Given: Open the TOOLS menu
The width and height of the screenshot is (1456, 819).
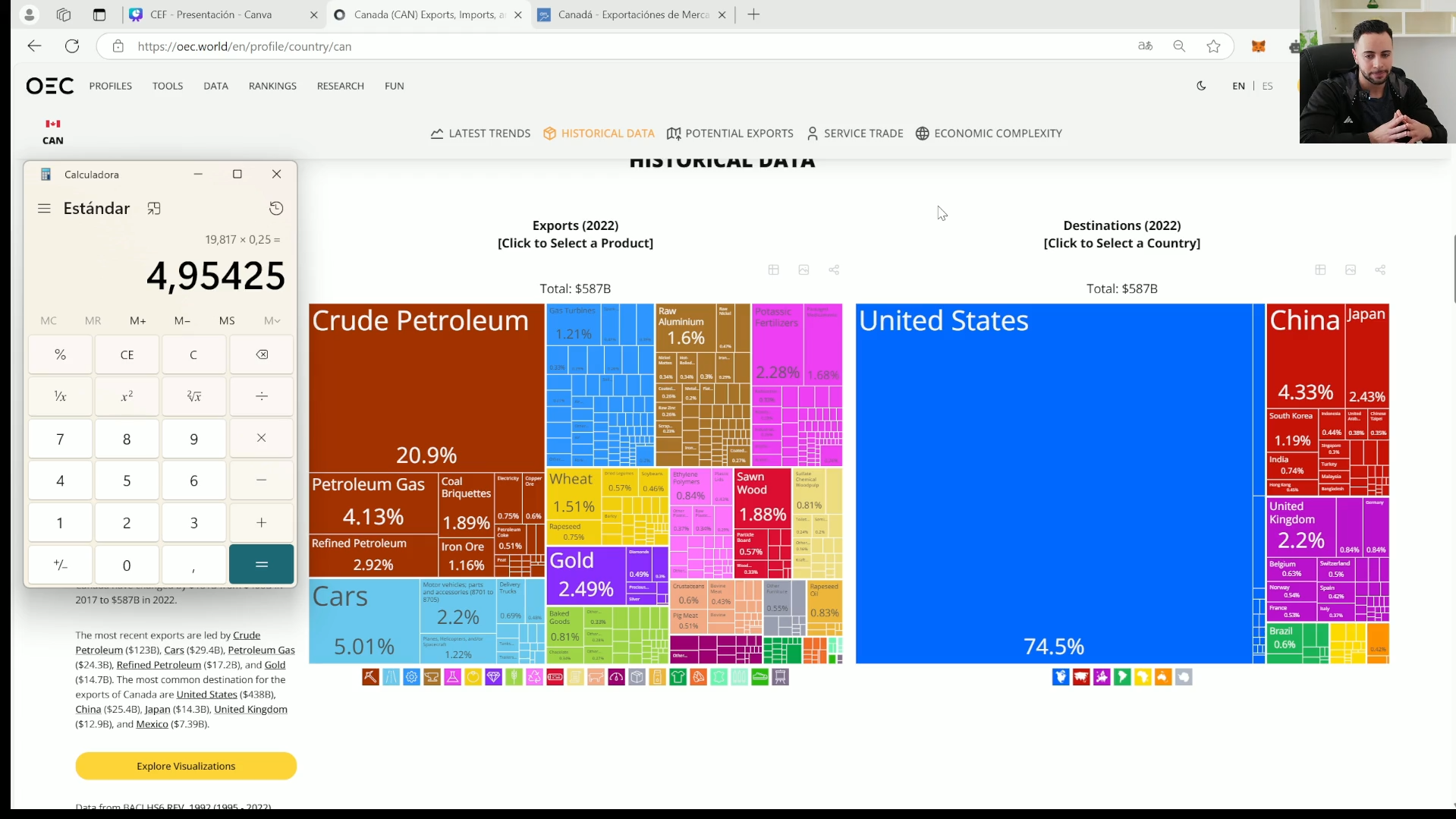Looking at the screenshot, I should click(x=168, y=86).
